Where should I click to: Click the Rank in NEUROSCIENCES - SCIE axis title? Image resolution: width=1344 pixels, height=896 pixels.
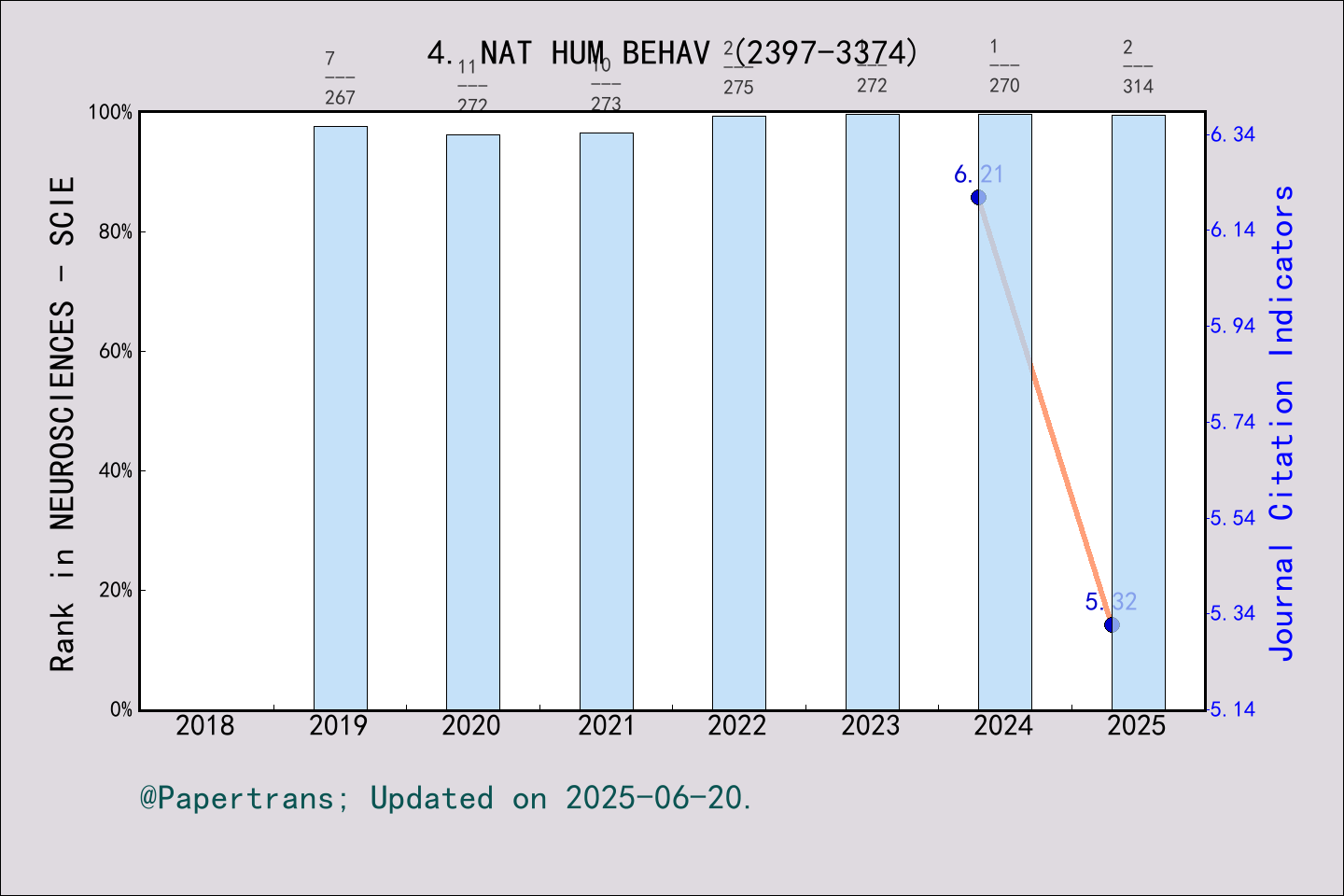[x=63, y=424]
